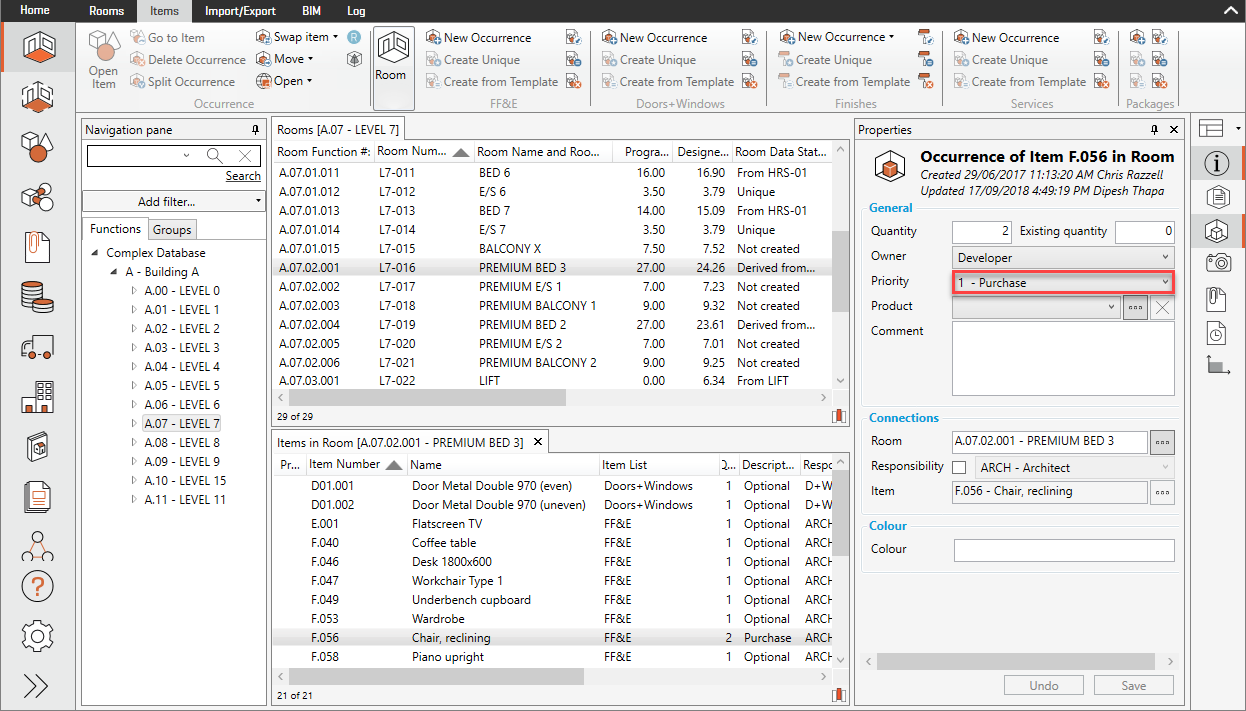Open the Priority dropdown
1246x711 pixels.
(x=1063, y=283)
